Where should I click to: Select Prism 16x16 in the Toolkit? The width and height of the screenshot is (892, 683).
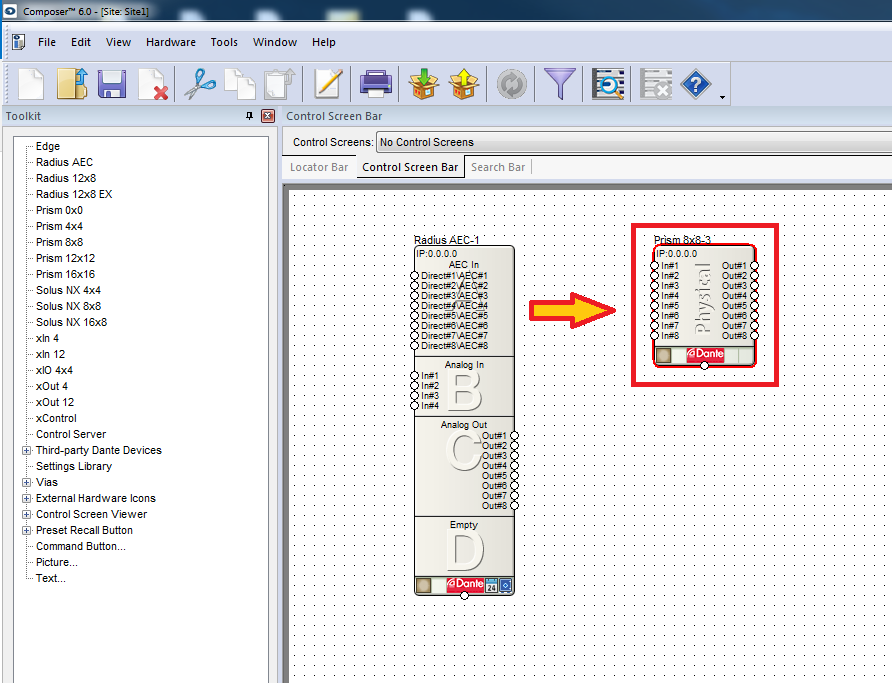coord(65,274)
